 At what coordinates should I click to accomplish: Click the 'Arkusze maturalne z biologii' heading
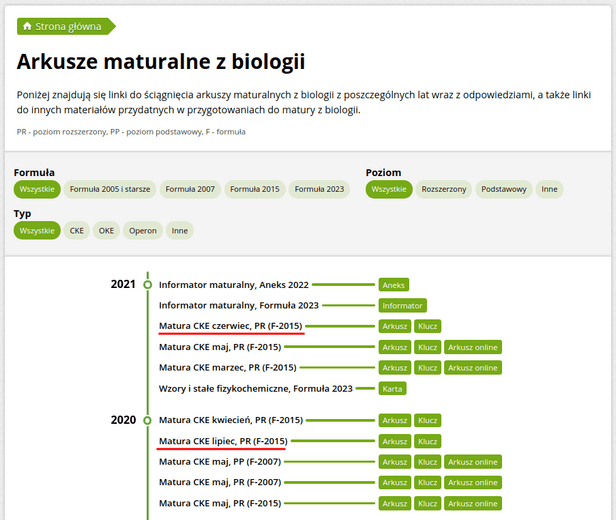[161, 62]
